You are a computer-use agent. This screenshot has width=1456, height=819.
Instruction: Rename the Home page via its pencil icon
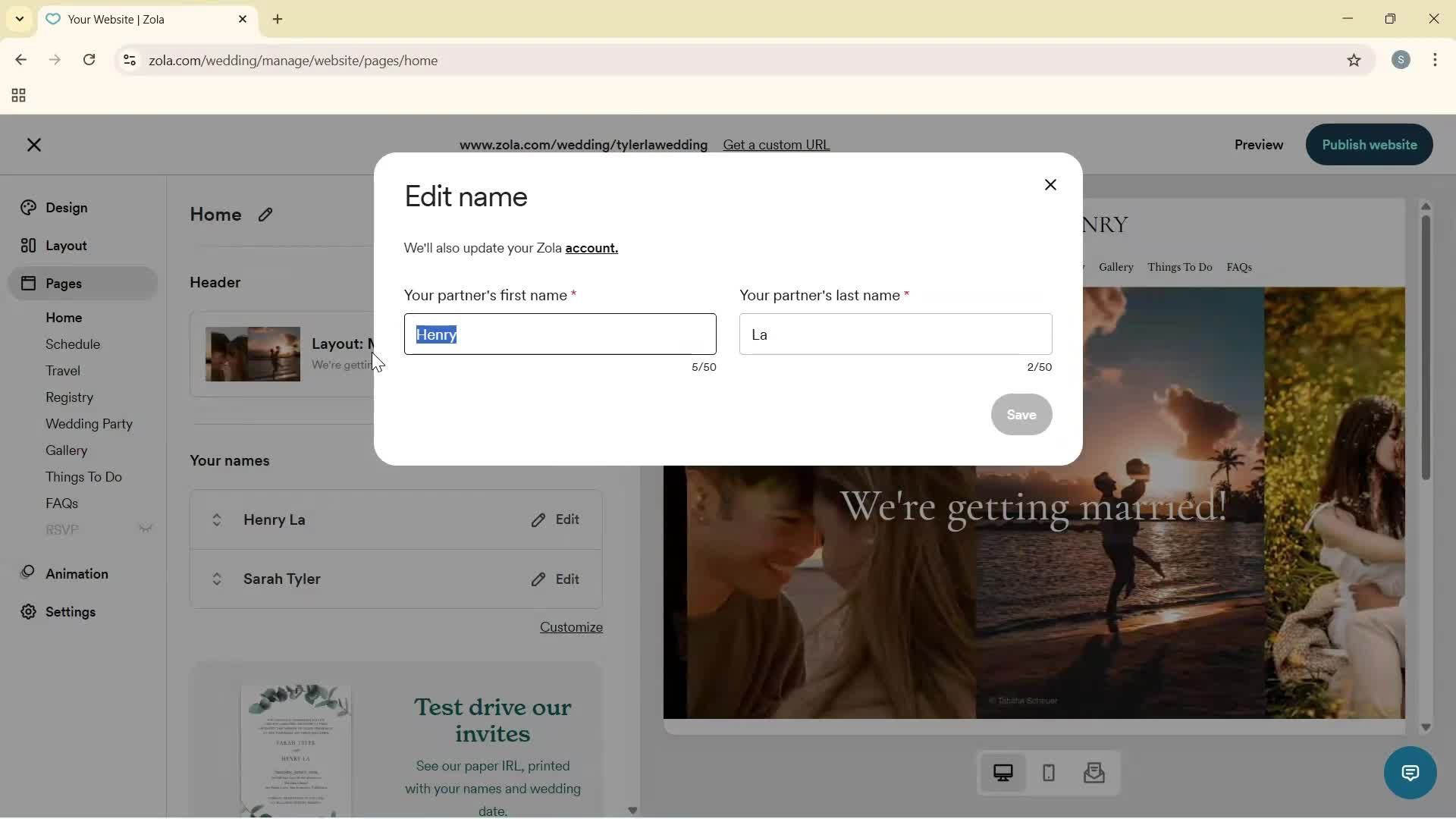[x=266, y=215]
